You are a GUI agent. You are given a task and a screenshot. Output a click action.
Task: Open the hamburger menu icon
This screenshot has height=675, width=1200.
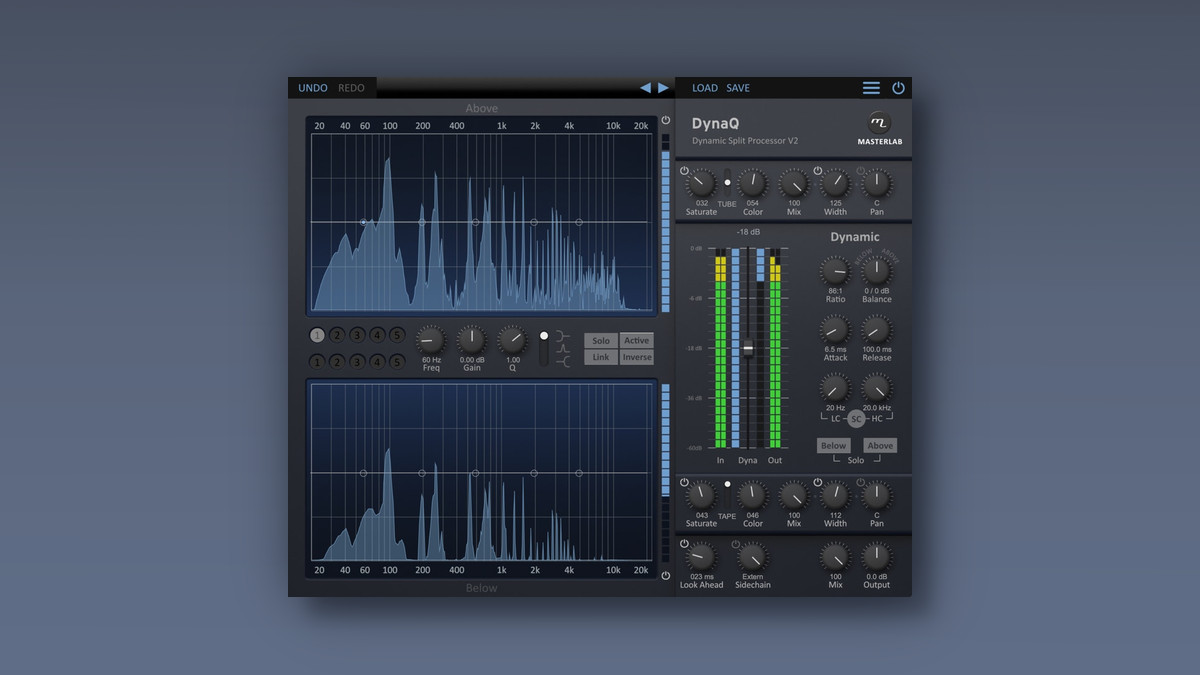[871, 88]
